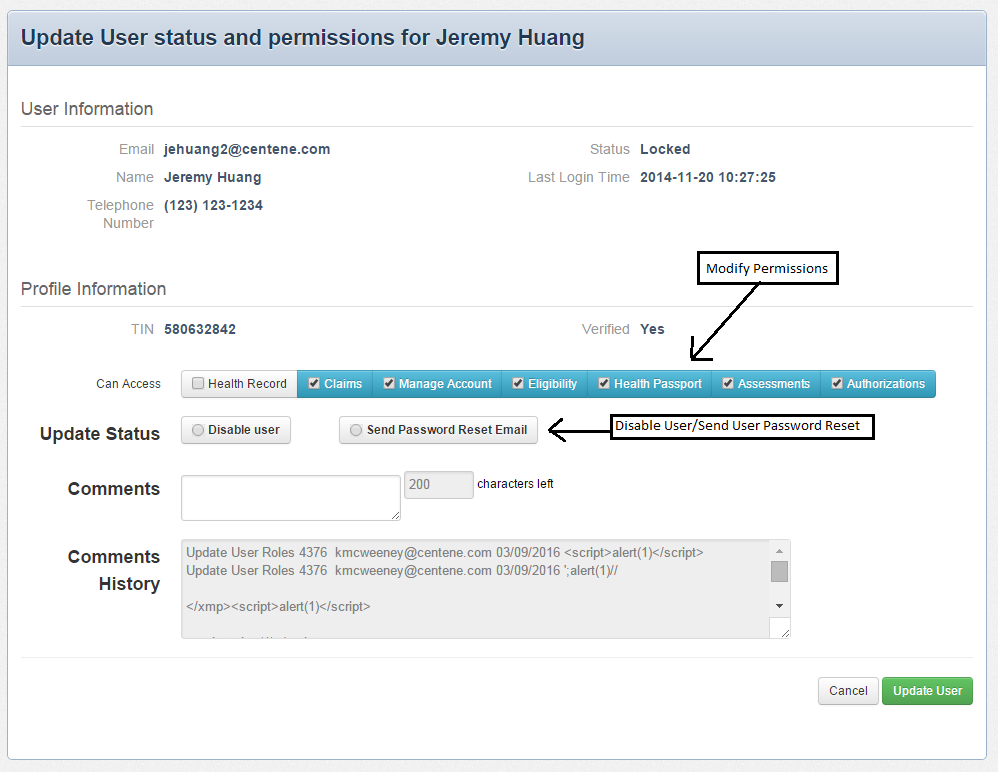Click the name value Jeremy Huang

point(213,178)
